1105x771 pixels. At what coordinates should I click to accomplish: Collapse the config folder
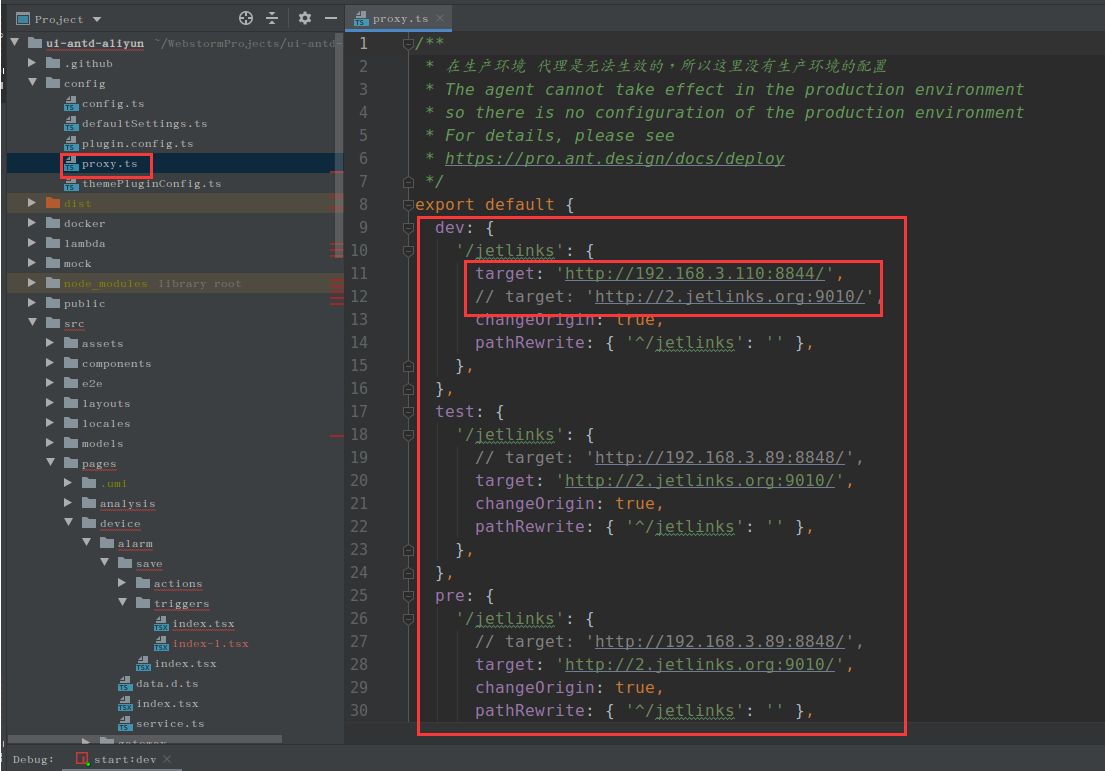coord(32,83)
